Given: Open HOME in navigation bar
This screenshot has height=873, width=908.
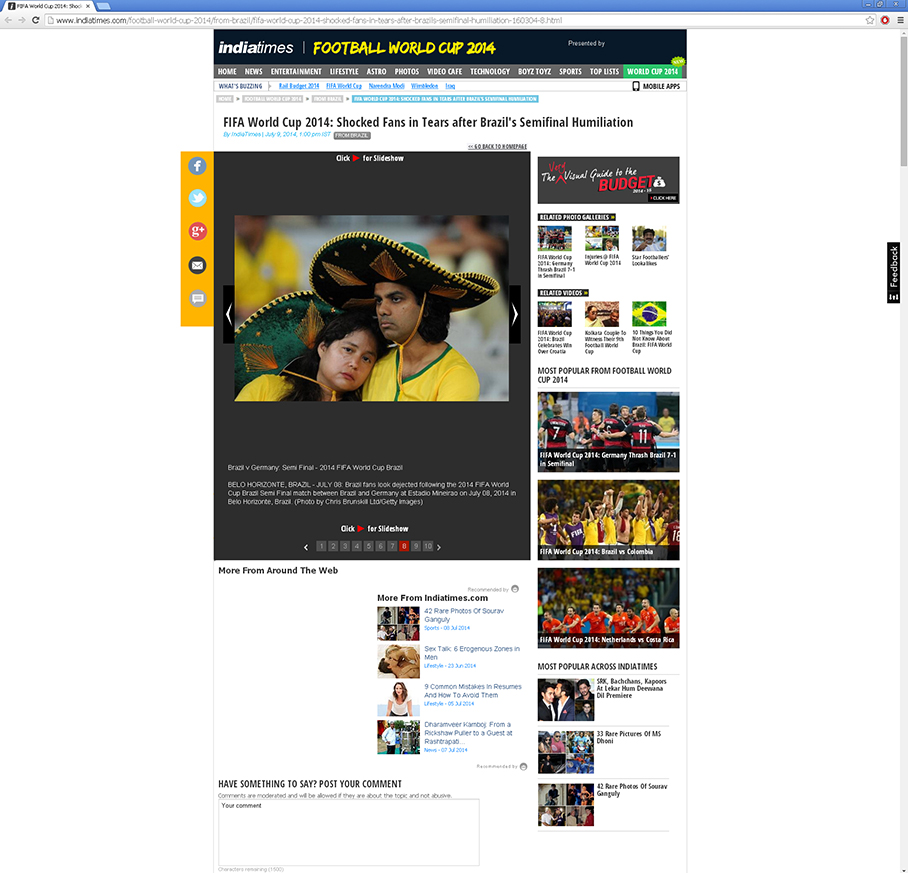Looking at the screenshot, I should point(227,72).
